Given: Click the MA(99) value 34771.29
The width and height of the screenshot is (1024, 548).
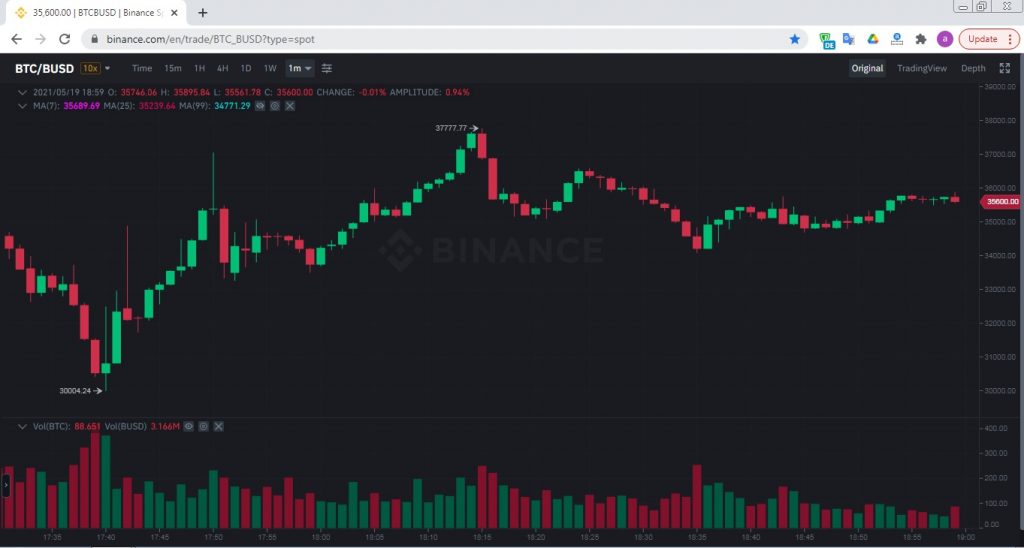Looking at the screenshot, I should tap(232, 106).
